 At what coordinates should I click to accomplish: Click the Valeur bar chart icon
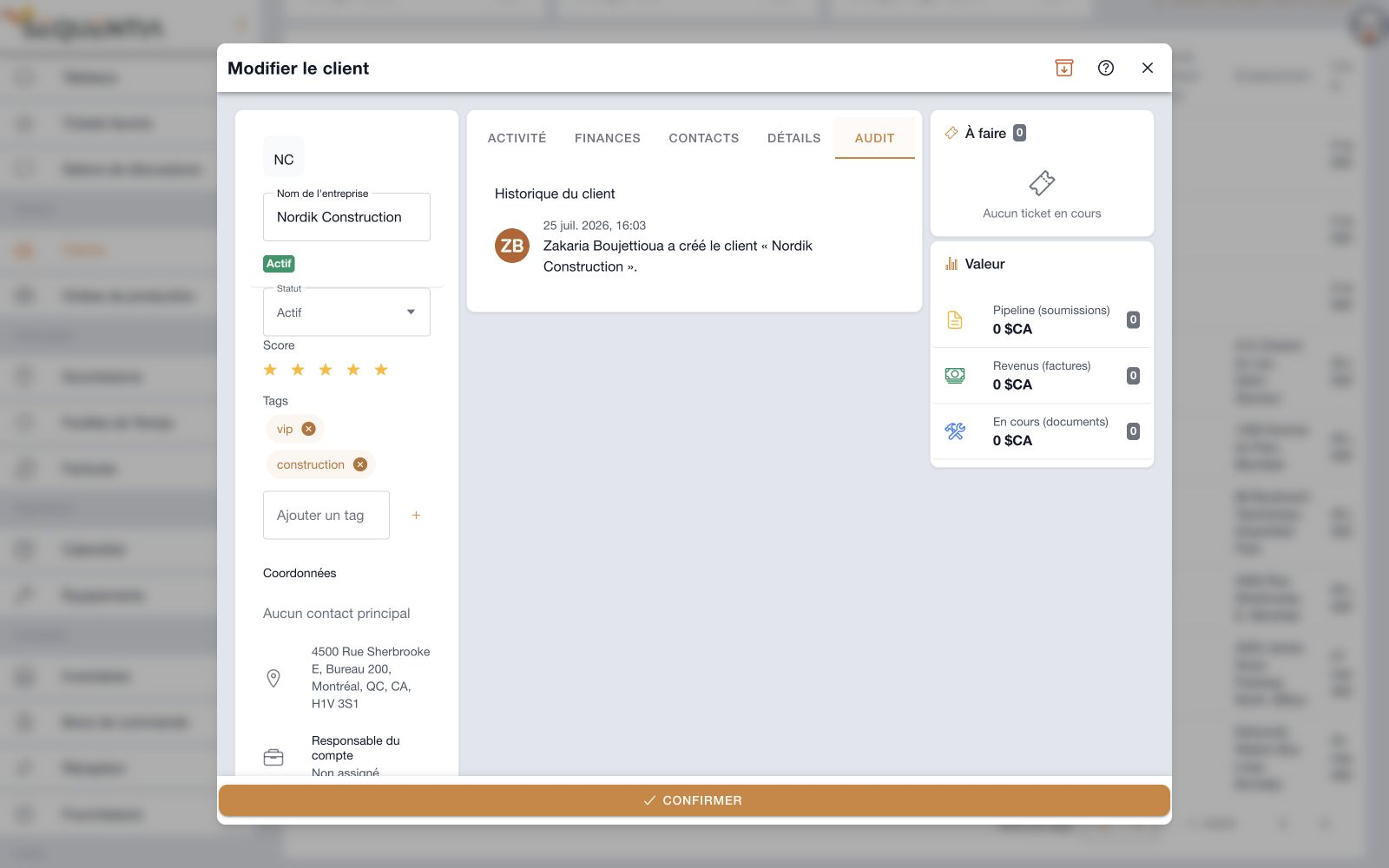pos(951,264)
